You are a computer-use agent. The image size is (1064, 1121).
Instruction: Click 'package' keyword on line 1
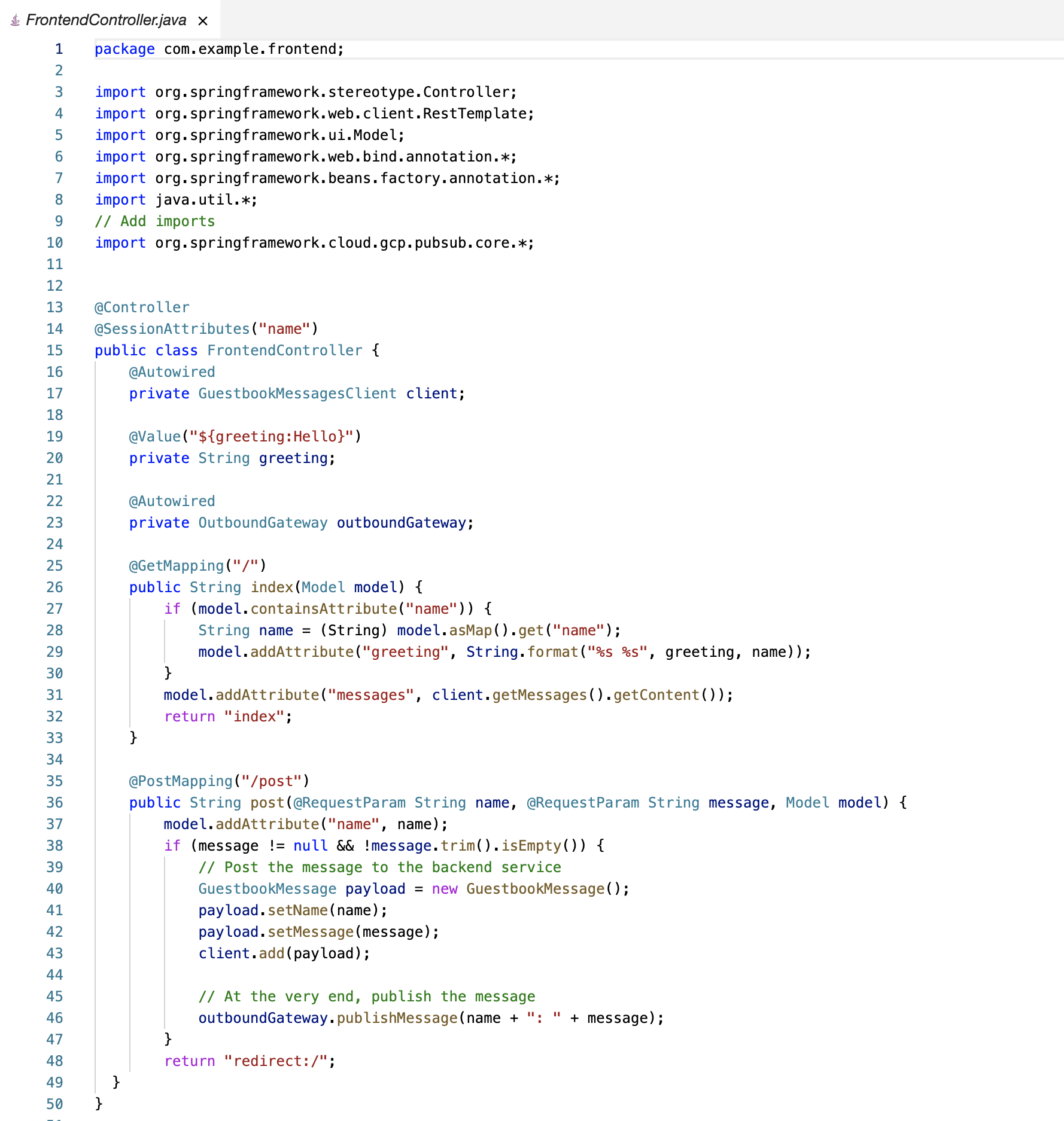coord(124,49)
